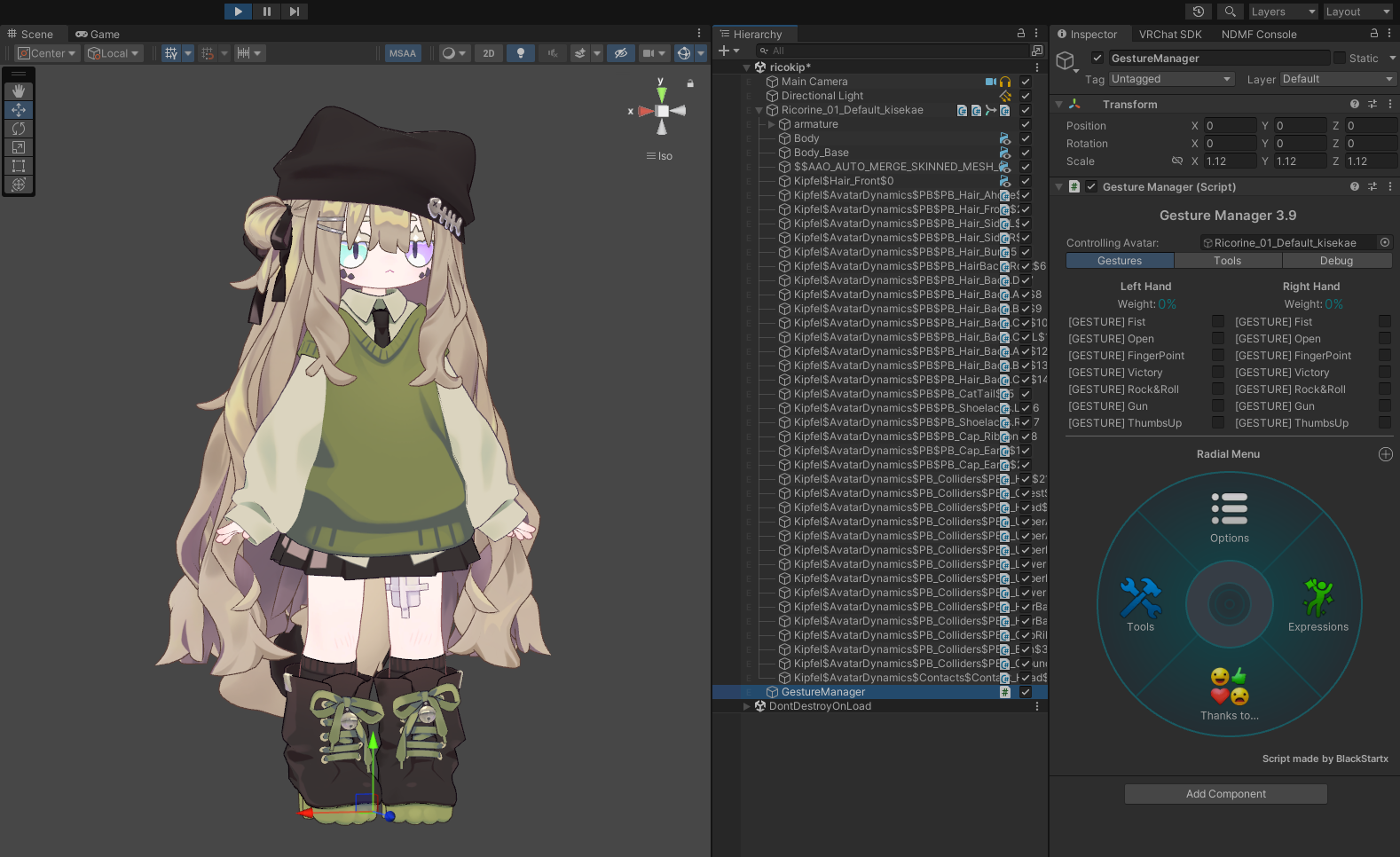Open the Layers dropdown

click(1282, 12)
